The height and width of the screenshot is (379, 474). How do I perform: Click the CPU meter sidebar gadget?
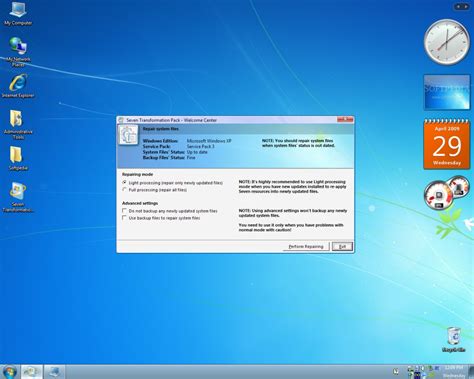point(447,193)
